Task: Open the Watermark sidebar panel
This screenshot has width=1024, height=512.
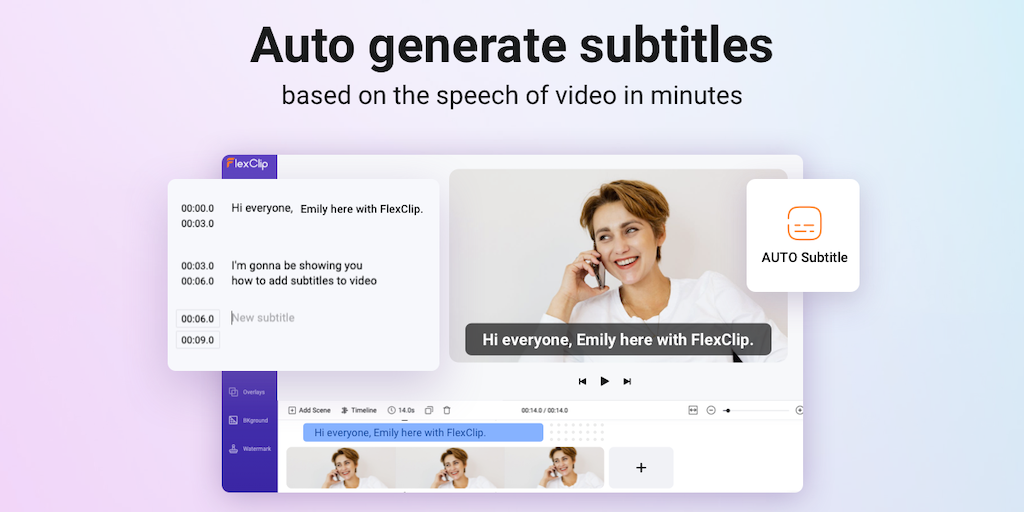Action: pos(249,449)
